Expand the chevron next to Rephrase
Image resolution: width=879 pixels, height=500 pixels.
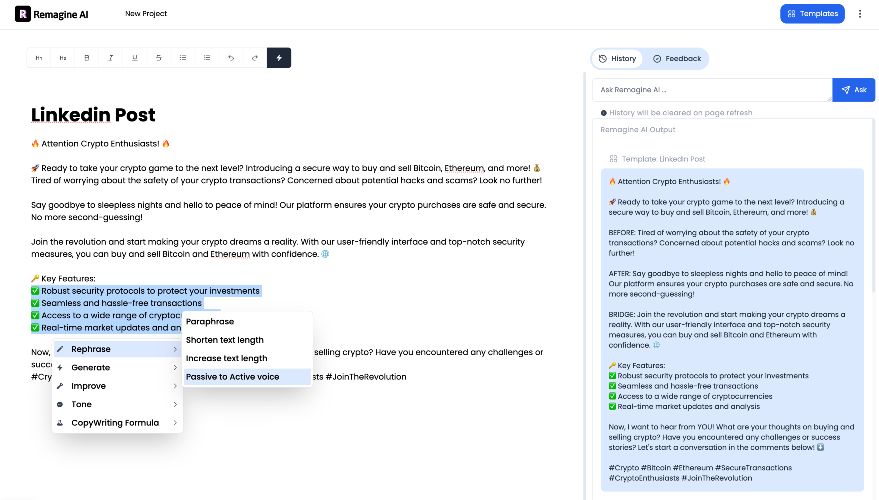[x=175, y=349]
